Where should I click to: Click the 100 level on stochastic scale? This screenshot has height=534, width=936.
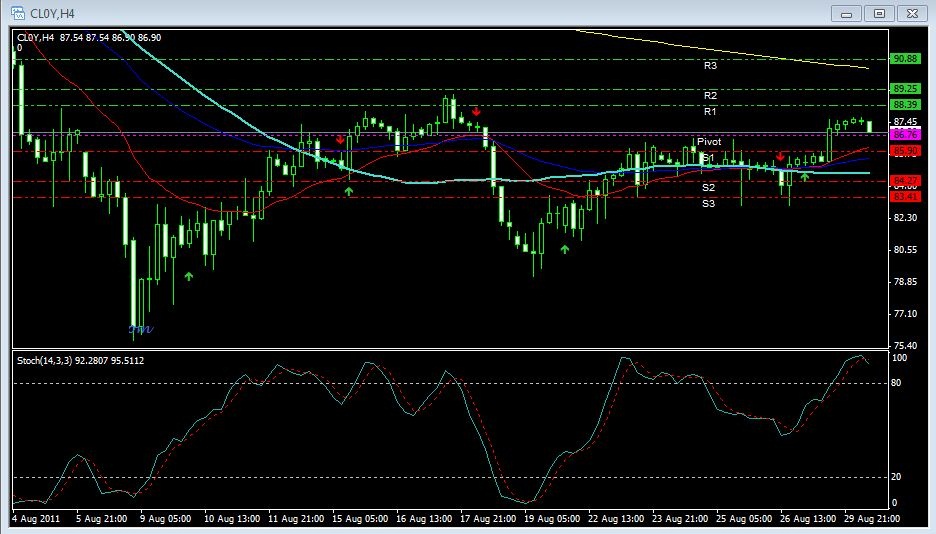(x=898, y=357)
